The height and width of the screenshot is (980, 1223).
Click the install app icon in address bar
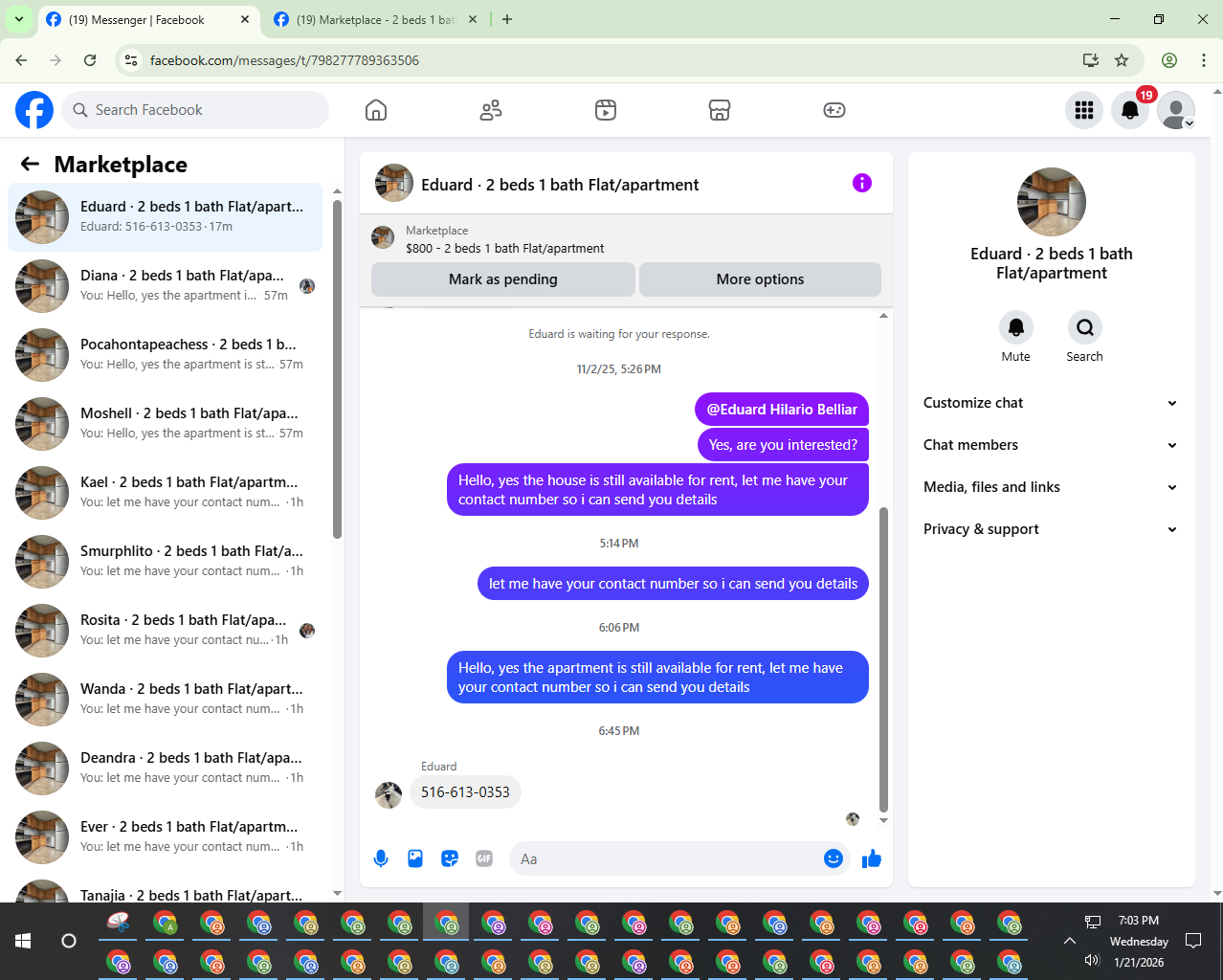(x=1090, y=60)
